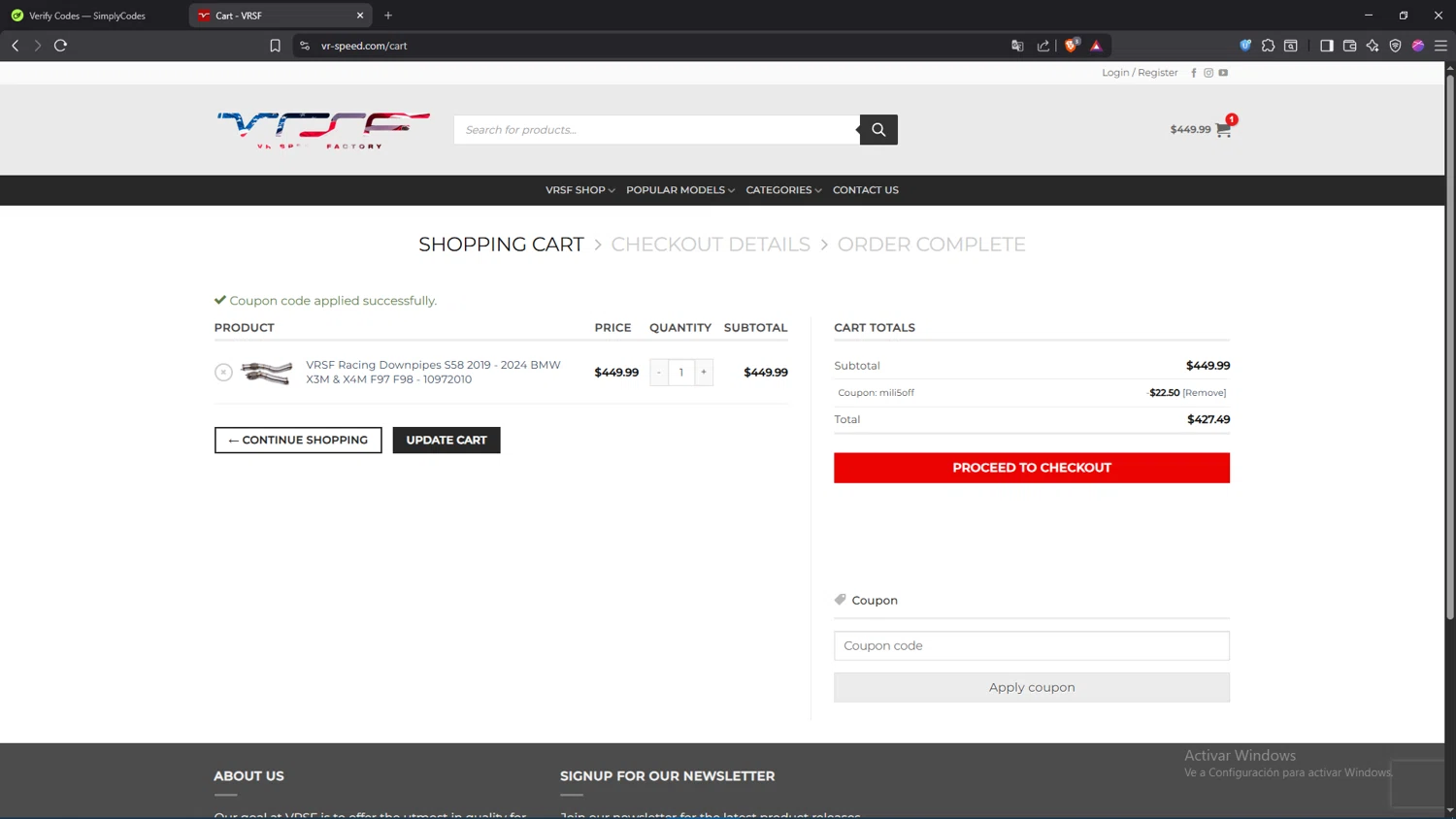Click the header cart total $449.99
Viewport: 1456px width, 819px height.
[x=1190, y=130]
